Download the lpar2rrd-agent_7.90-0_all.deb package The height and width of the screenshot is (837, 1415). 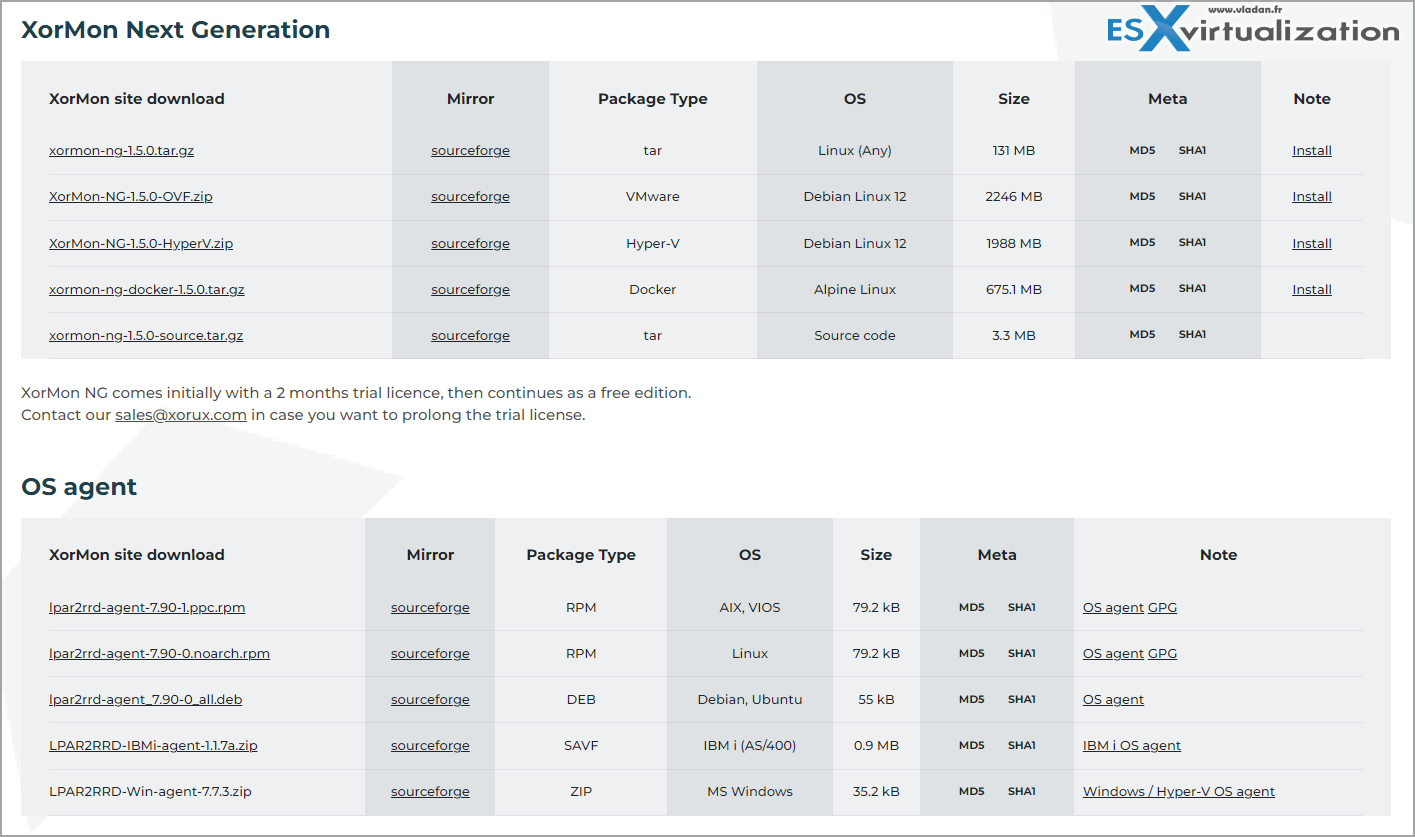(145, 700)
